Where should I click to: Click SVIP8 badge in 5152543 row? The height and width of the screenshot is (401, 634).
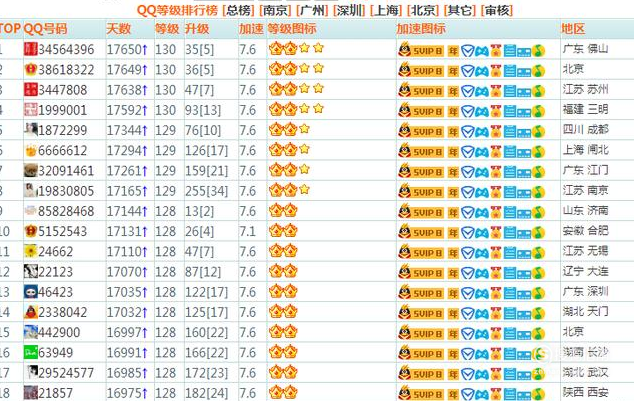click(421, 232)
